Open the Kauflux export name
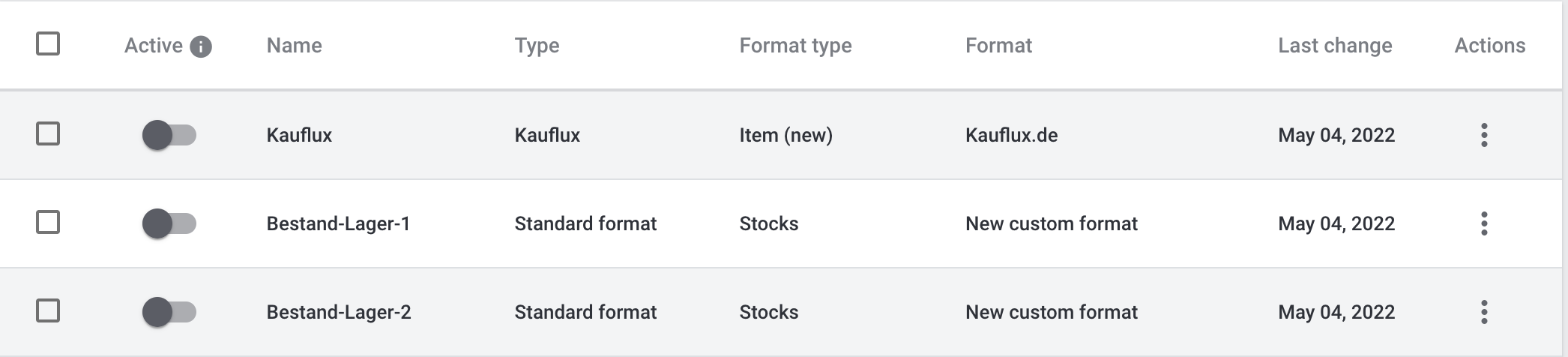 pos(299,136)
